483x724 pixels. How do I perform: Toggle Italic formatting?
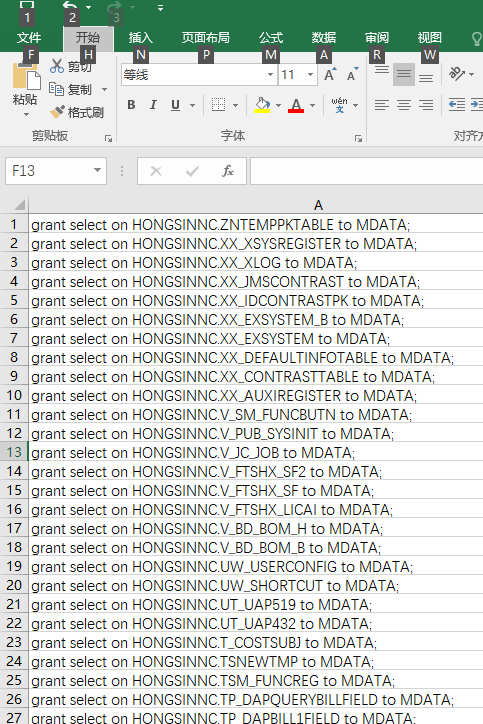153,105
